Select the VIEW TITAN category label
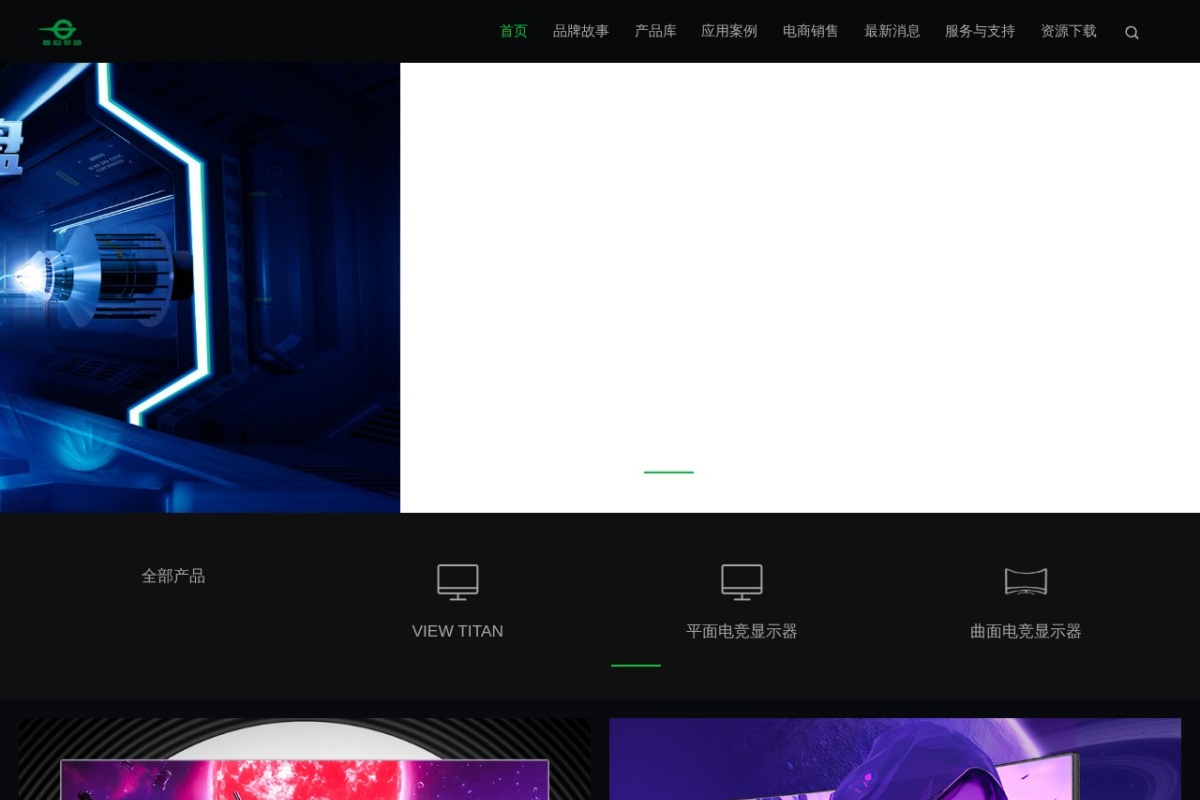This screenshot has height=800, width=1200. pyautogui.click(x=458, y=631)
